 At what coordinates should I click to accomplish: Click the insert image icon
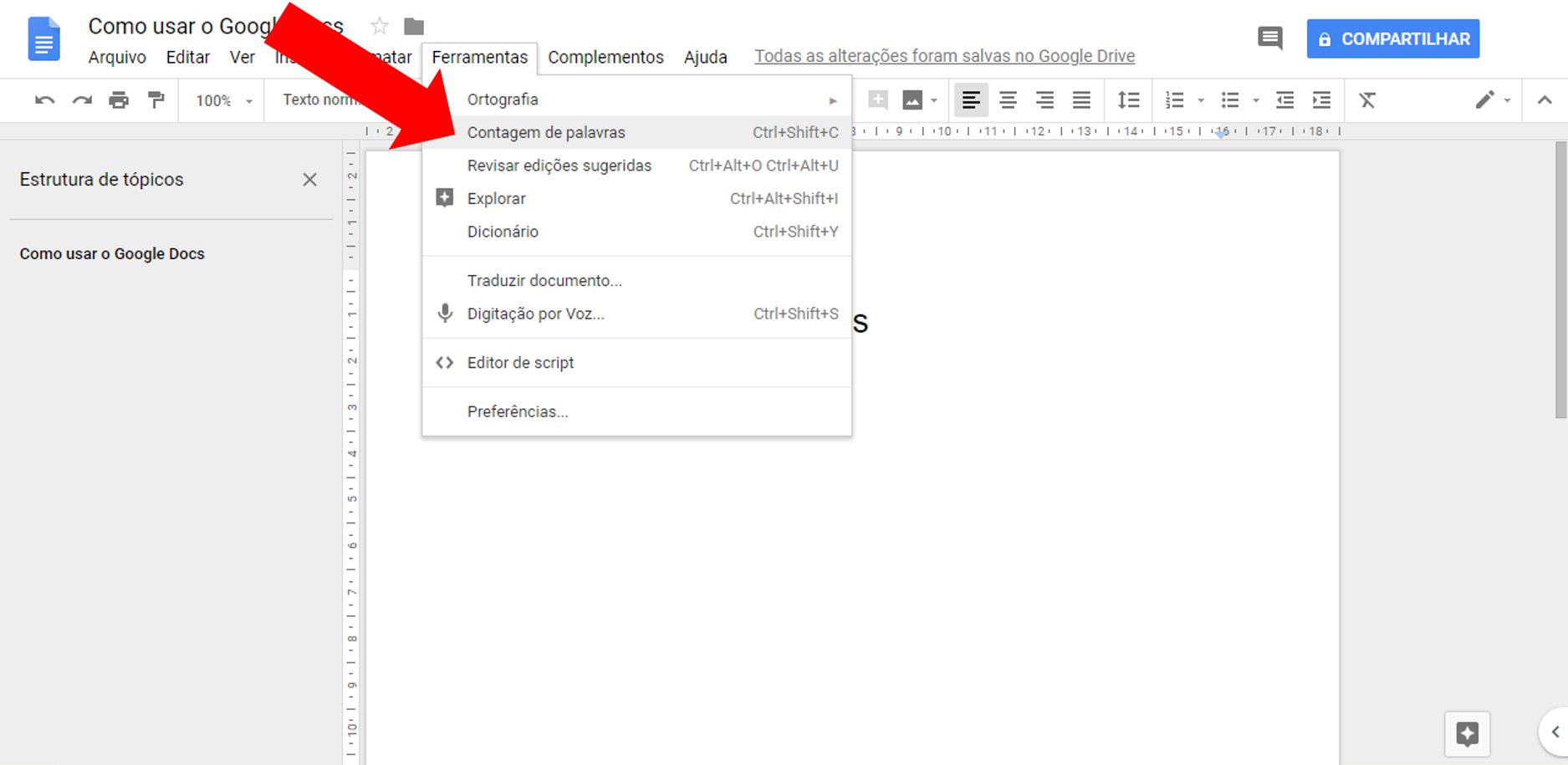(912, 100)
